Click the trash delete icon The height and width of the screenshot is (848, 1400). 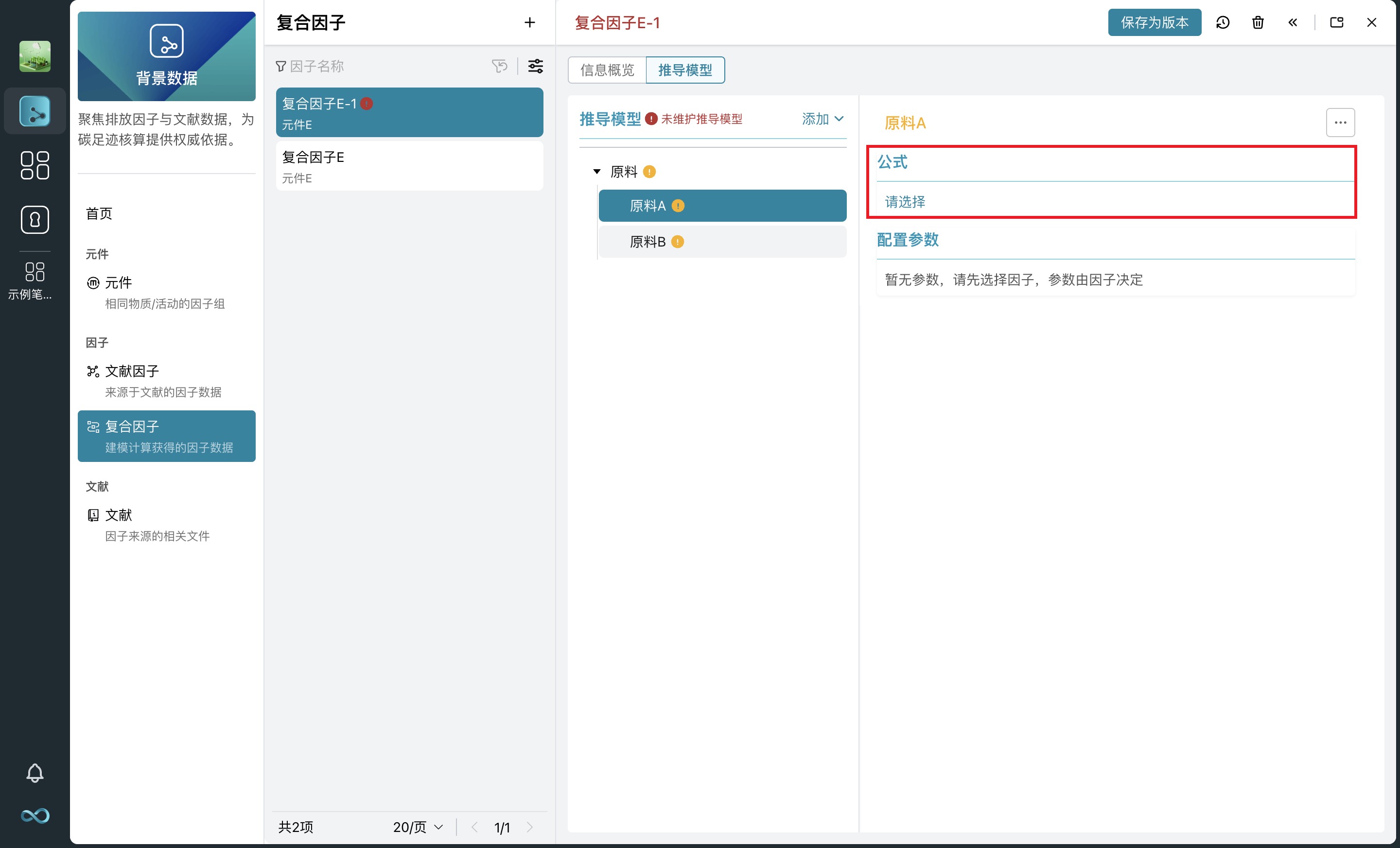tap(1258, 23)
